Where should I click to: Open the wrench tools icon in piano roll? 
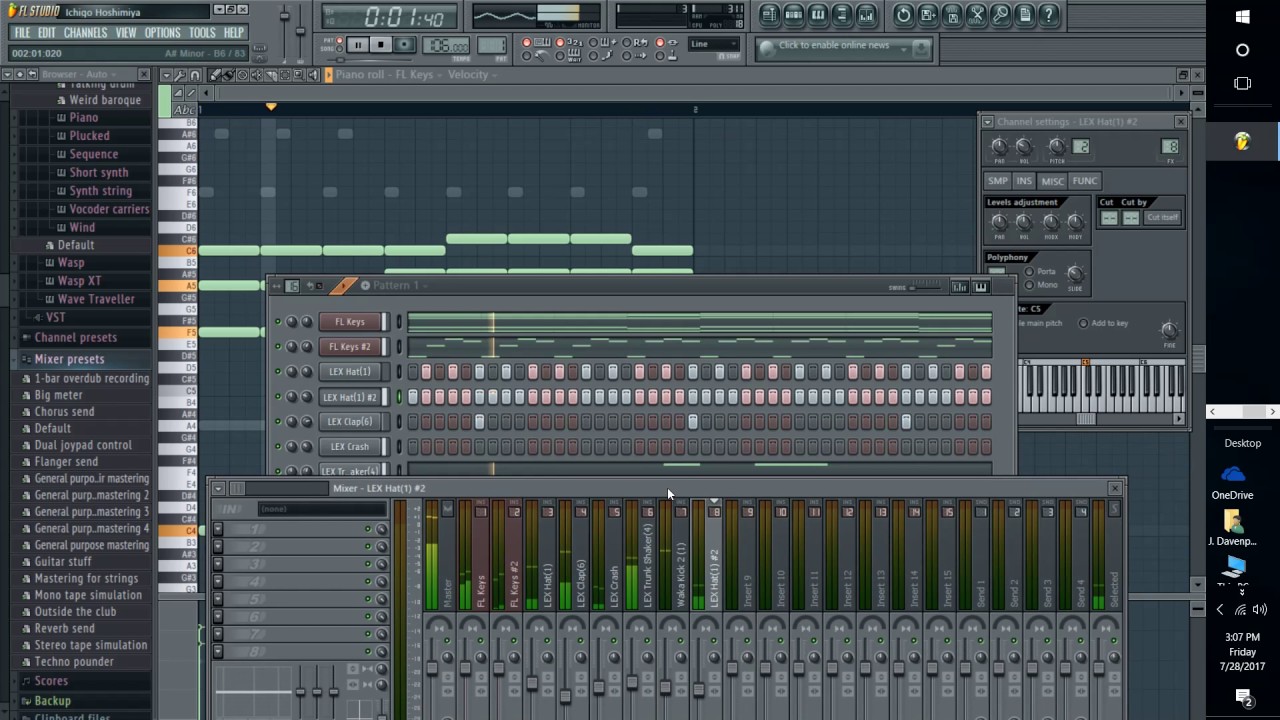[x=180, y=75]
